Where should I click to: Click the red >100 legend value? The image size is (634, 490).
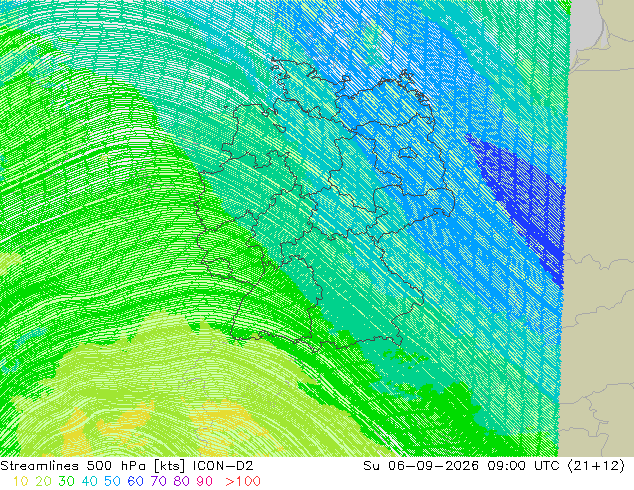click(243, 481)
